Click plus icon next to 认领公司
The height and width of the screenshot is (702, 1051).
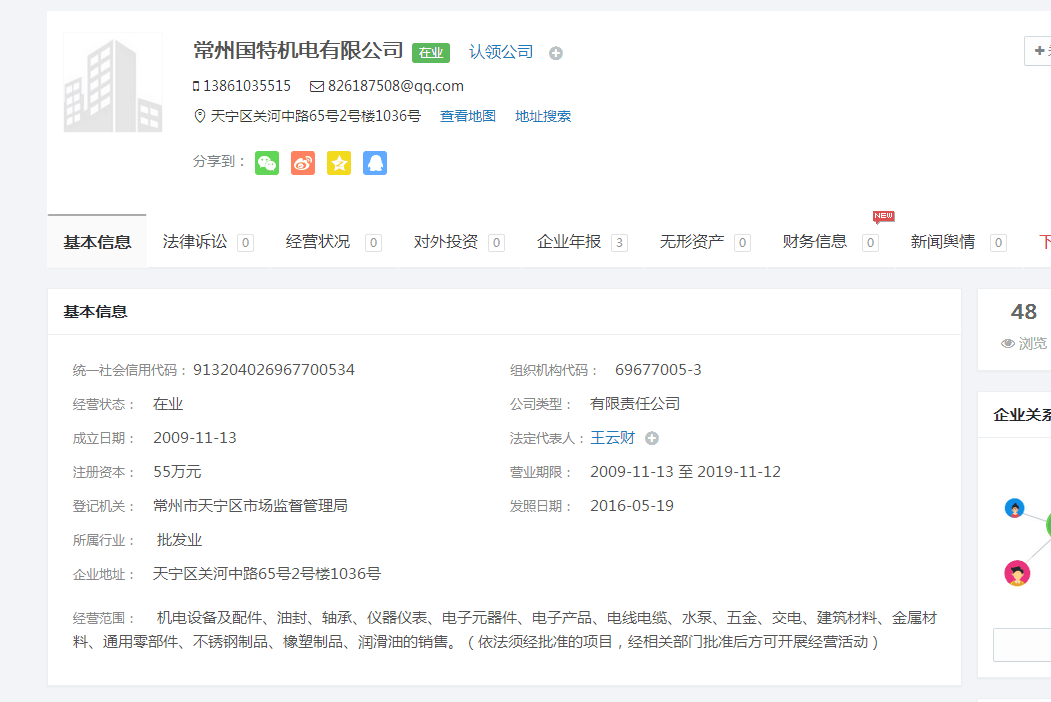556,53
